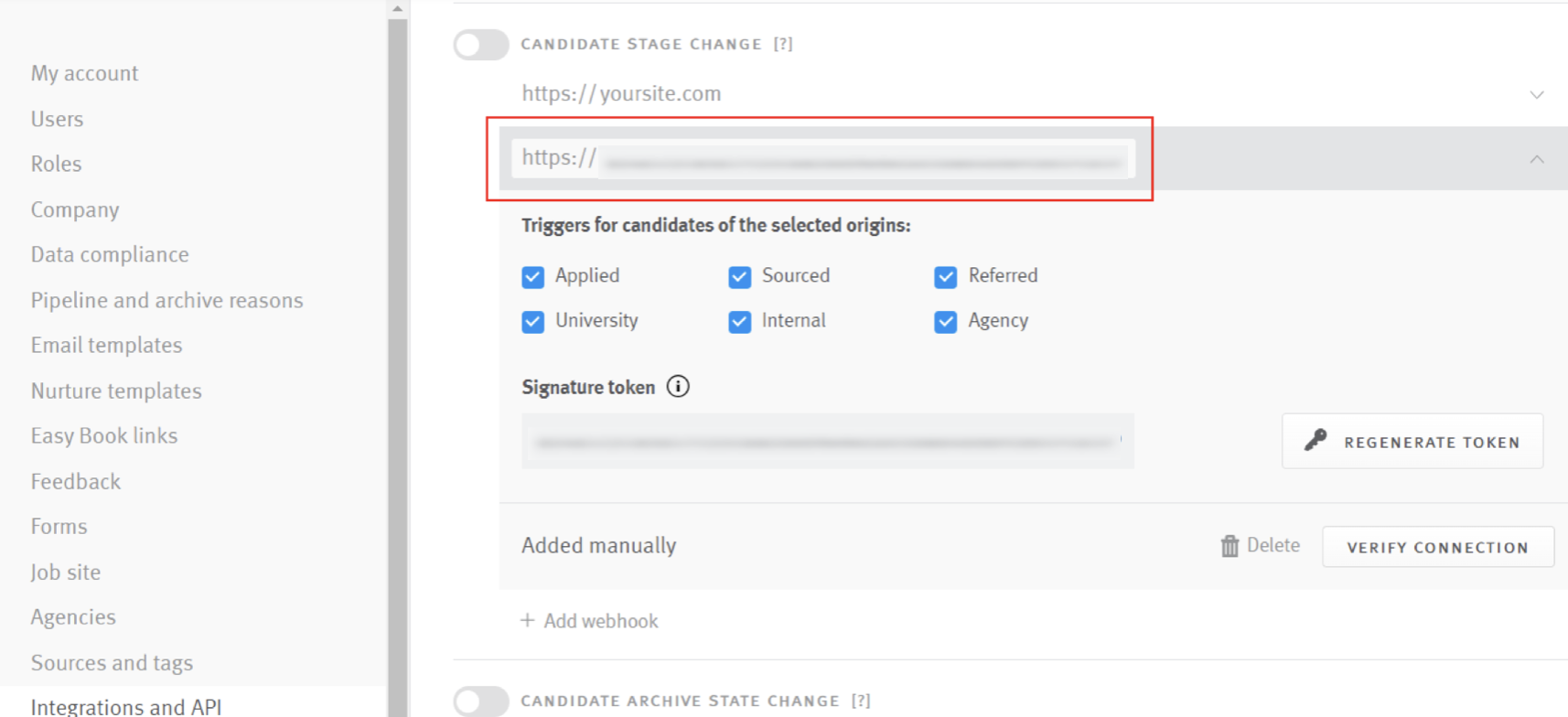Viewport: 1568px width, 717px height.
Task: Open the Signature token info tooltip
Action: (678, 386)
